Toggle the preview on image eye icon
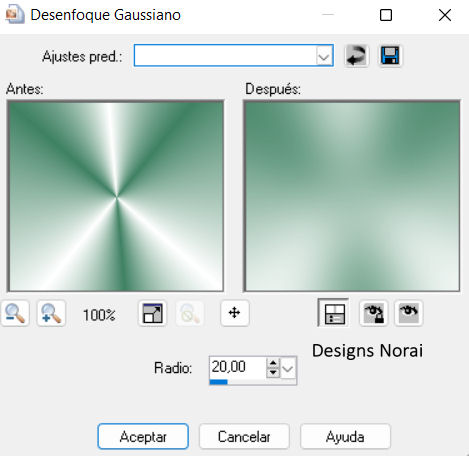The width and height of the screenshot is (469, 456). tap(409, 313)
